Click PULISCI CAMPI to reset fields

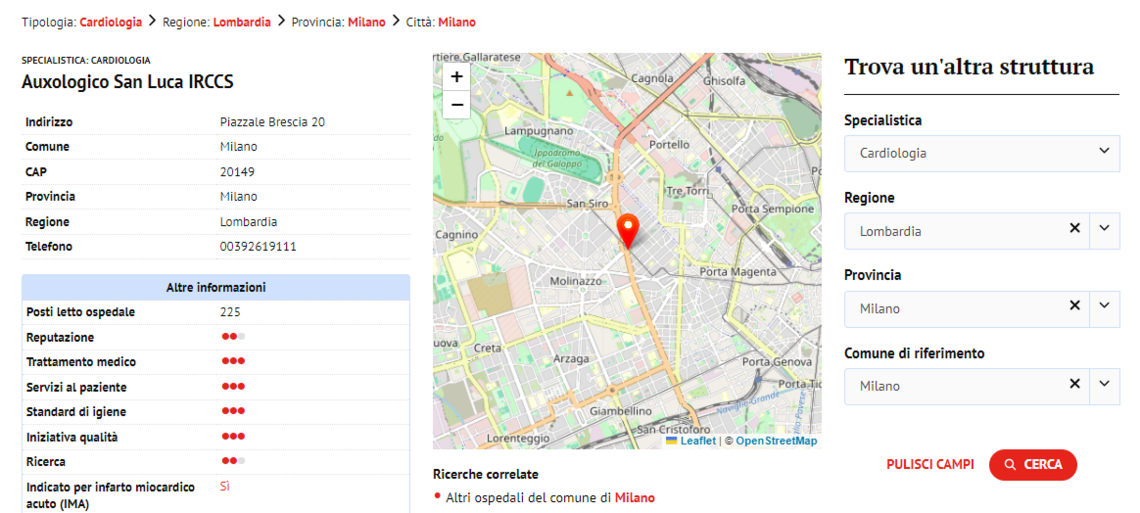[930, 465]
